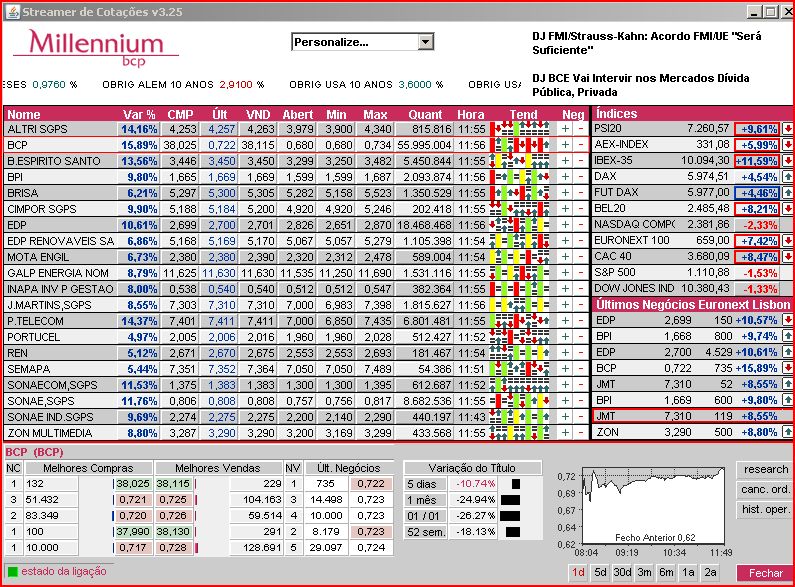
Task: Click the red down arrow beside CAC 40
Action: (787, 256)
